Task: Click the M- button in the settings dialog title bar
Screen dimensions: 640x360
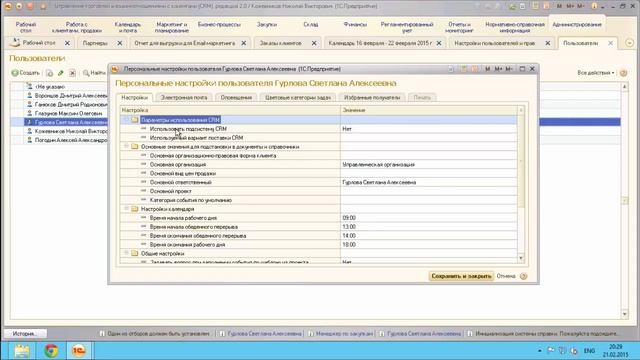Action: point(509,69)
